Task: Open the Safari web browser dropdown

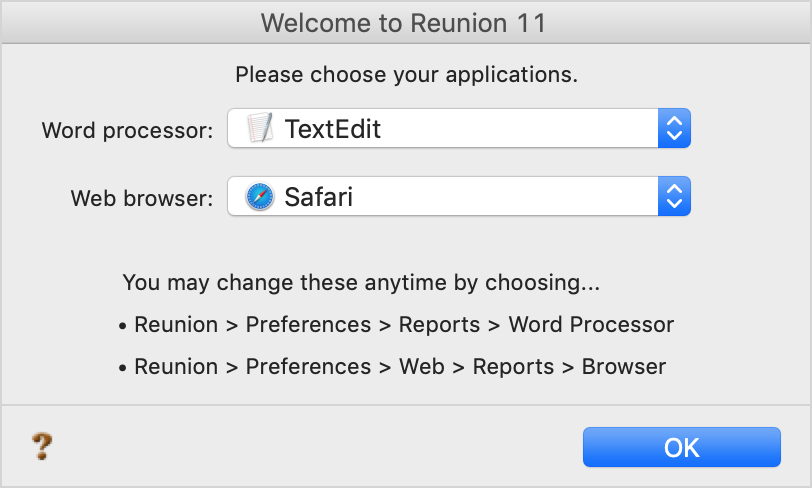Action: point(459,196)
